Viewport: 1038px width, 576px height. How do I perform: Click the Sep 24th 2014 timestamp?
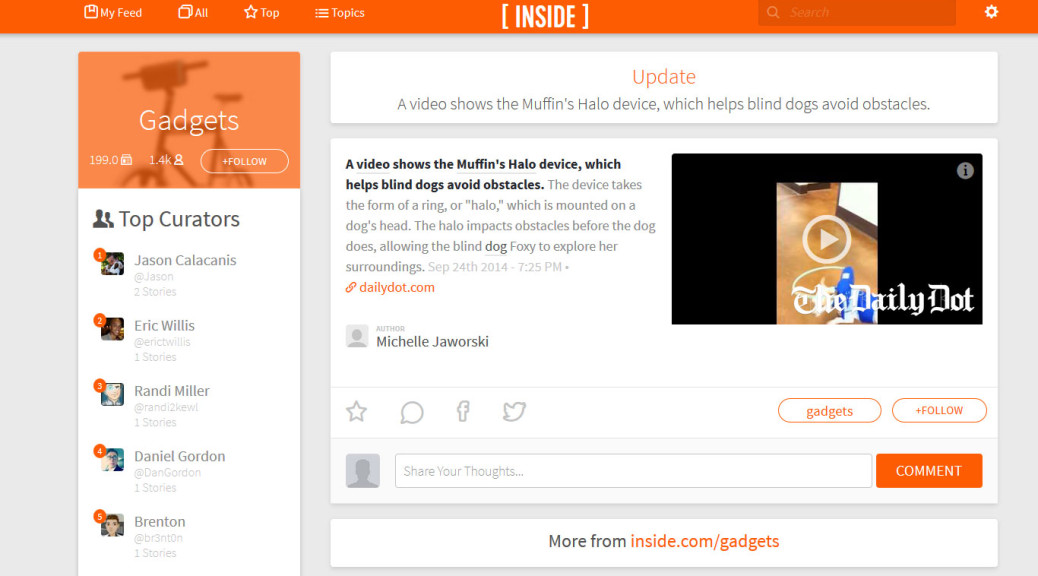pyautogui.click(x=495, y=267)
